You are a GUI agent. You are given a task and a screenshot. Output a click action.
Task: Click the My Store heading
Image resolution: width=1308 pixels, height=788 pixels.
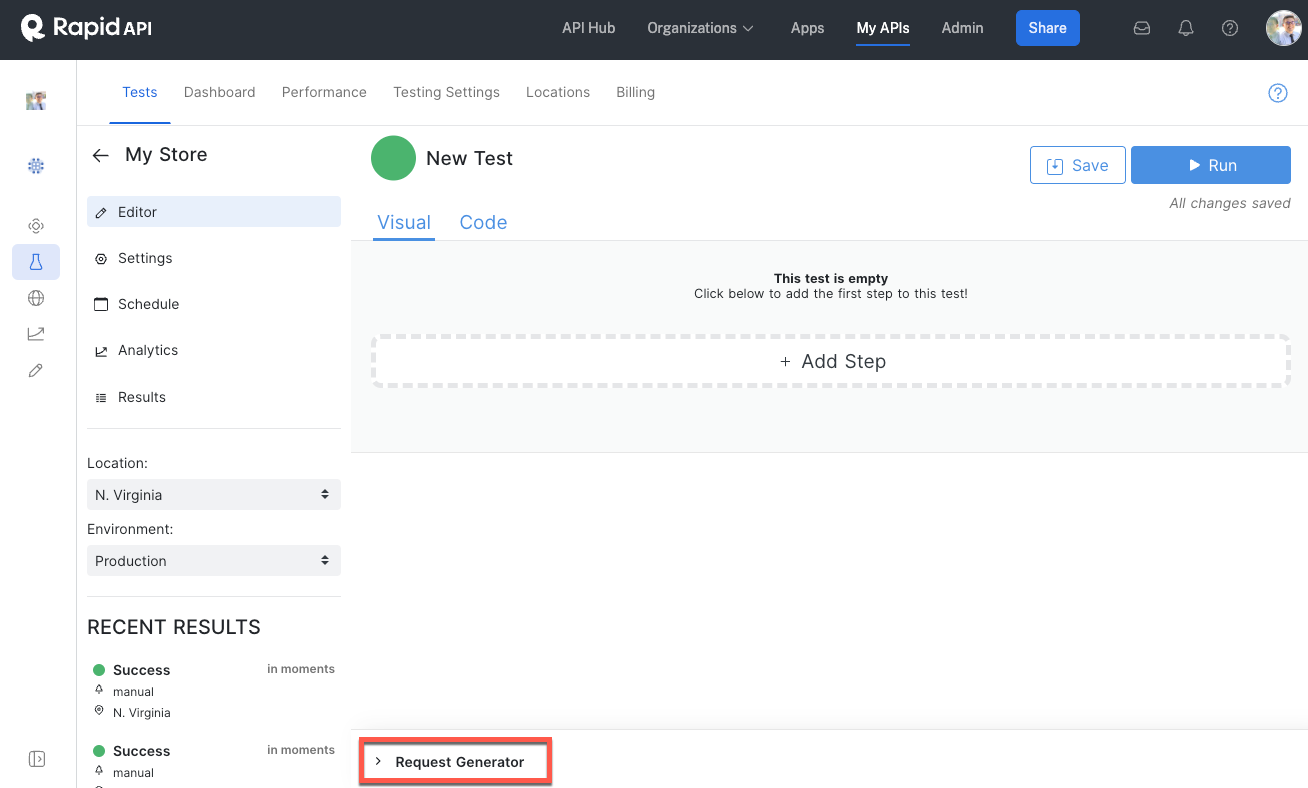pos(166,155)
